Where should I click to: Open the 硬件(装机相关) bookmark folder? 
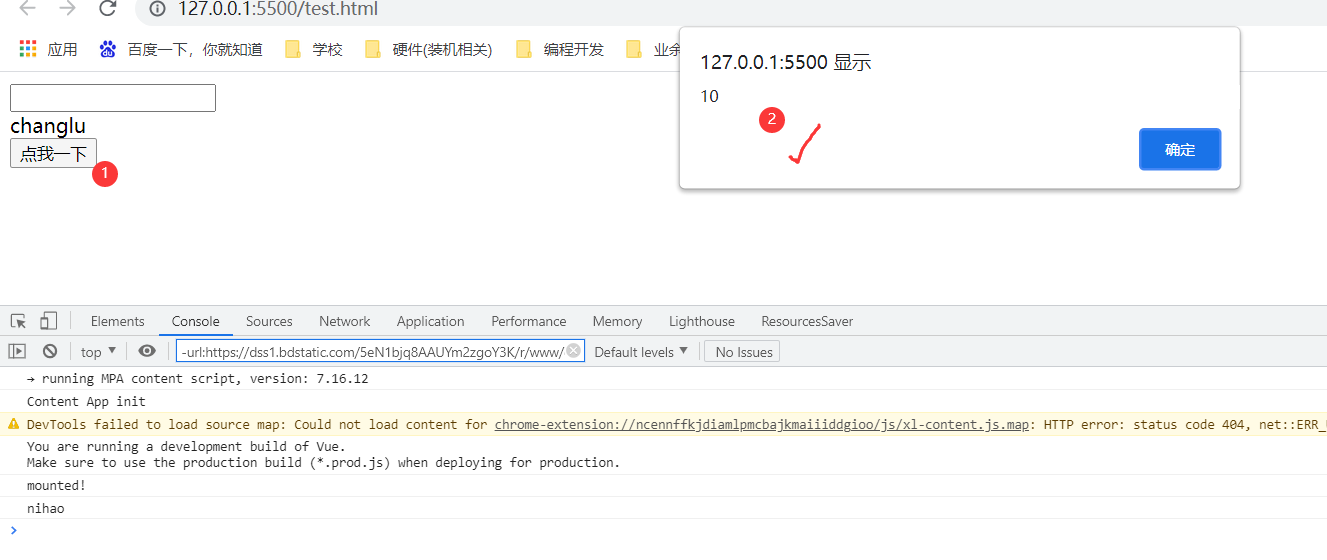coord(429,49)
